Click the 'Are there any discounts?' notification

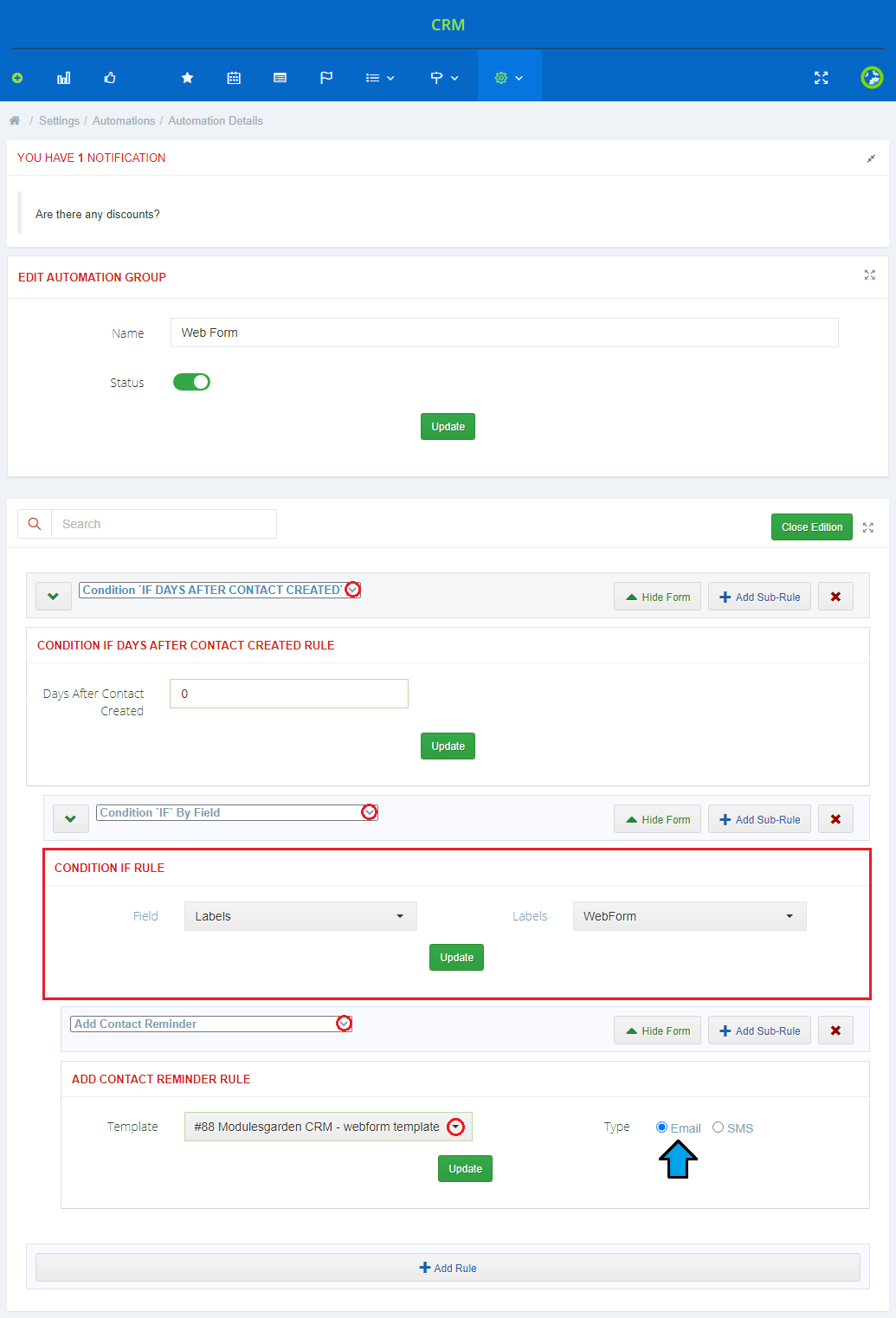coord(98,215)
